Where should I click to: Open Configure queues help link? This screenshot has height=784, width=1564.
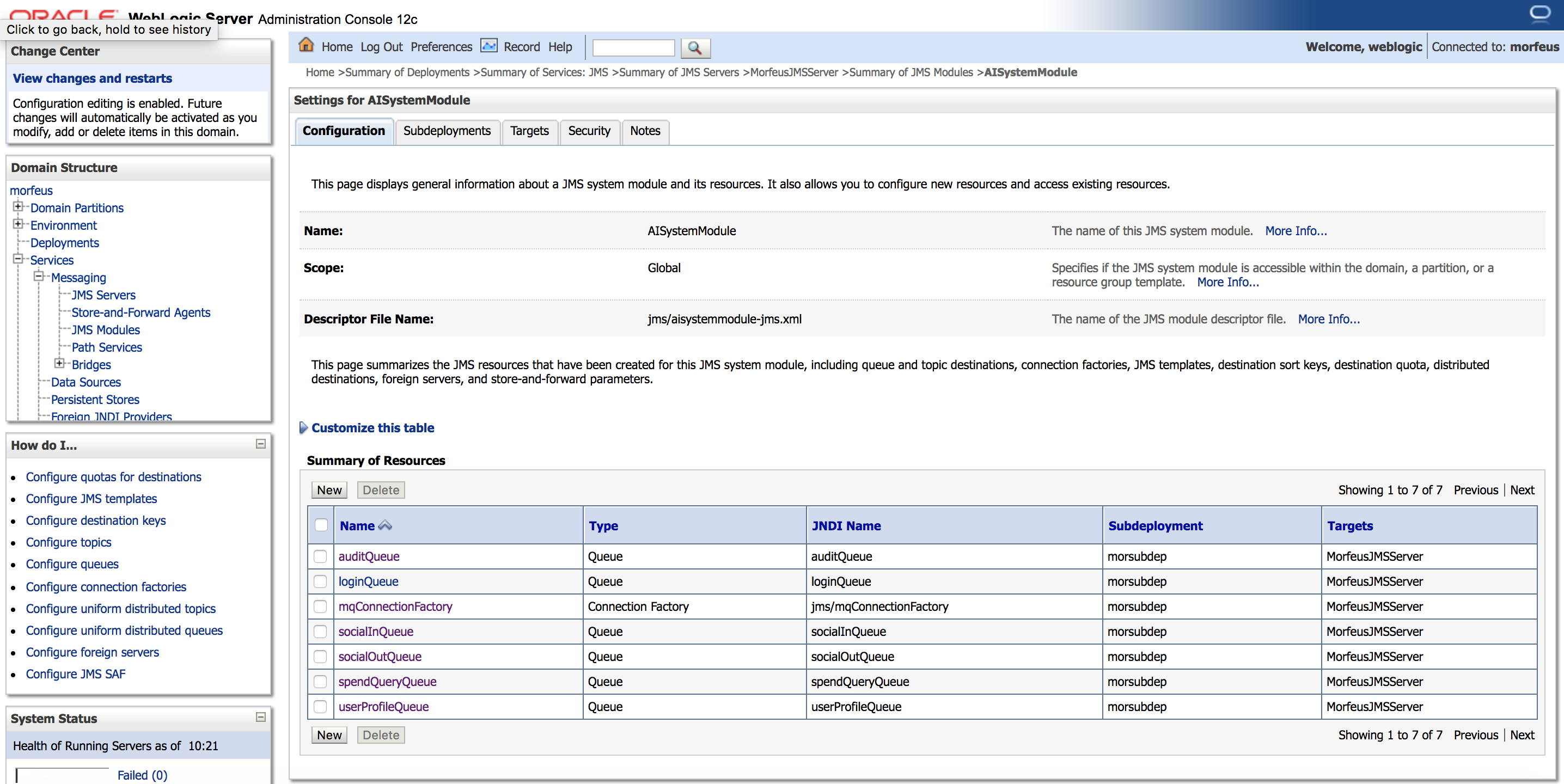[72, 565]
